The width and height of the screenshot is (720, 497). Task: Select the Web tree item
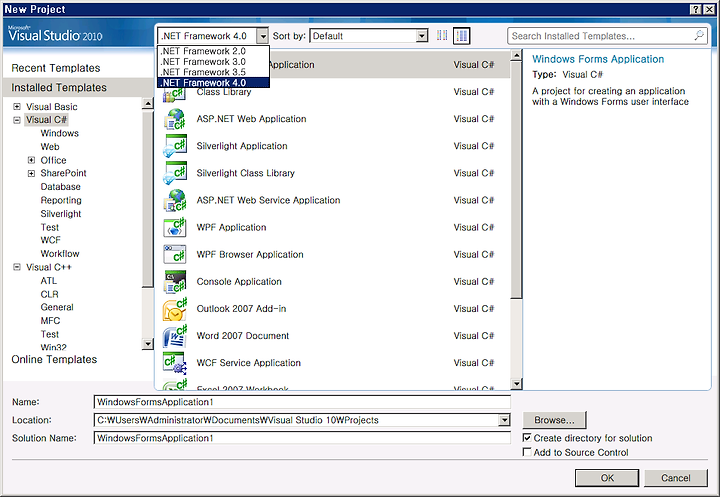50,147
